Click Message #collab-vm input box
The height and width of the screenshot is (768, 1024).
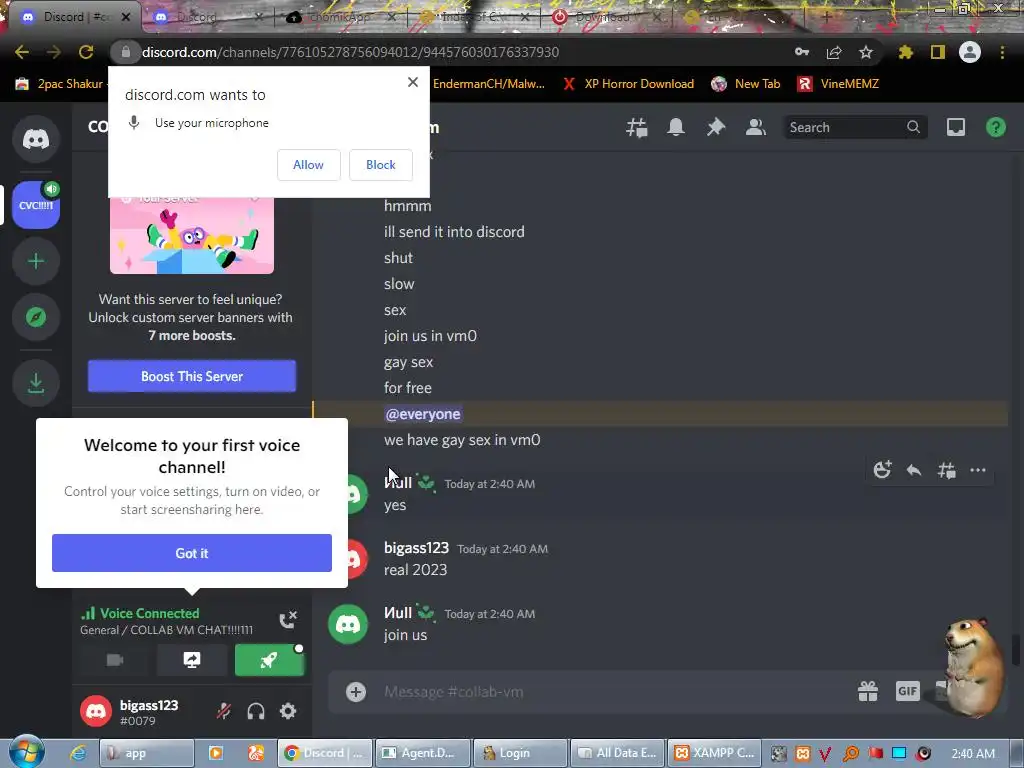tap(614, 692)
